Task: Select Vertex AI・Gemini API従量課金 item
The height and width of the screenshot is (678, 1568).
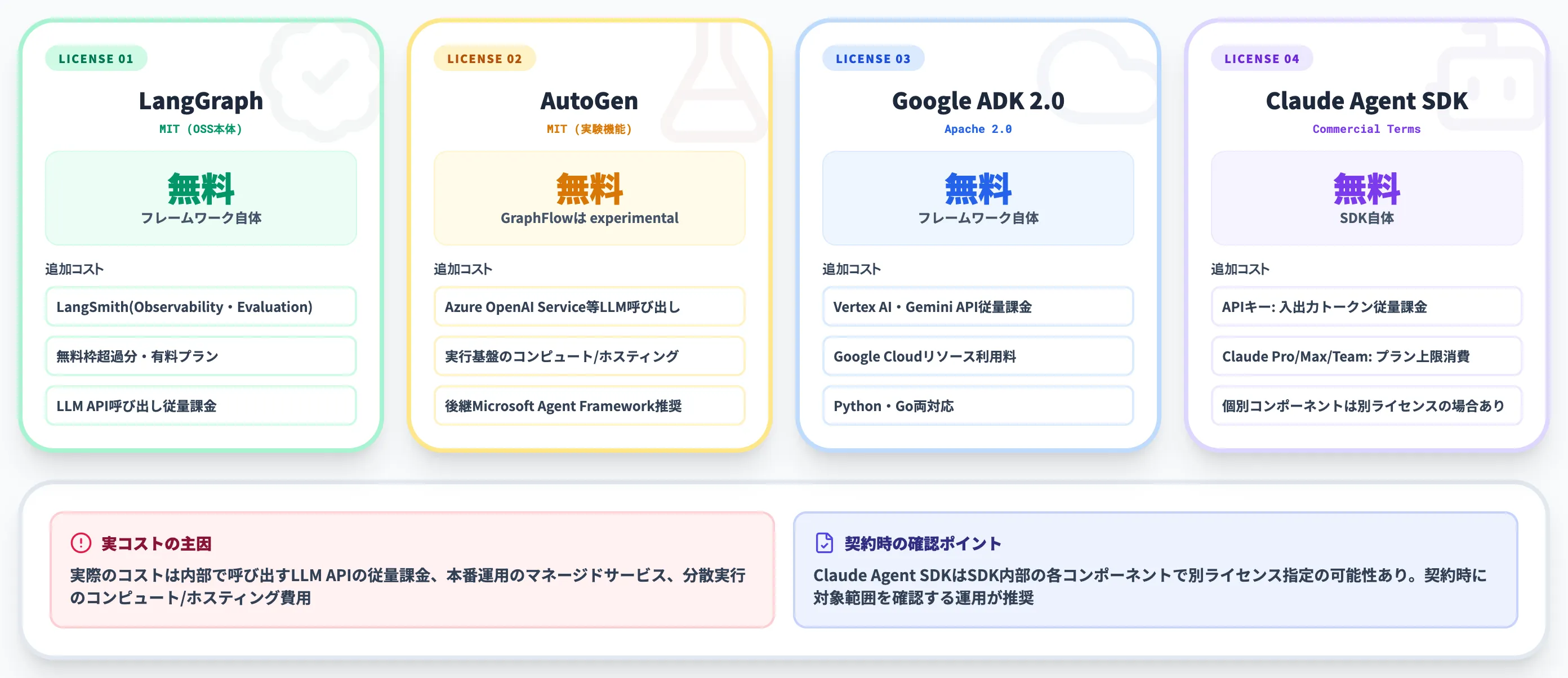Action: 978,307
